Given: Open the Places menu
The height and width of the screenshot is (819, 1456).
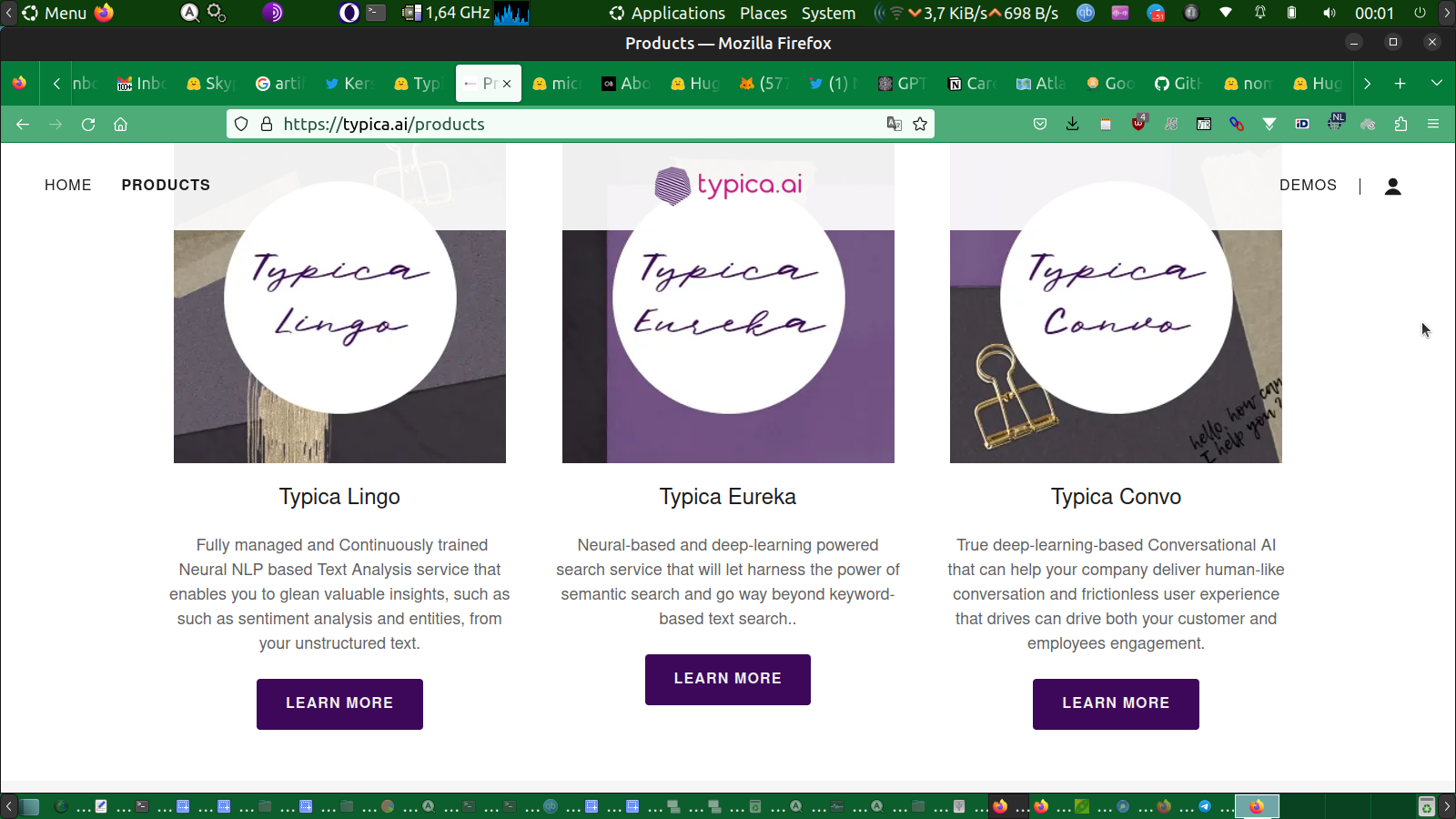Looking at the screenshot, I should point(763,13).
